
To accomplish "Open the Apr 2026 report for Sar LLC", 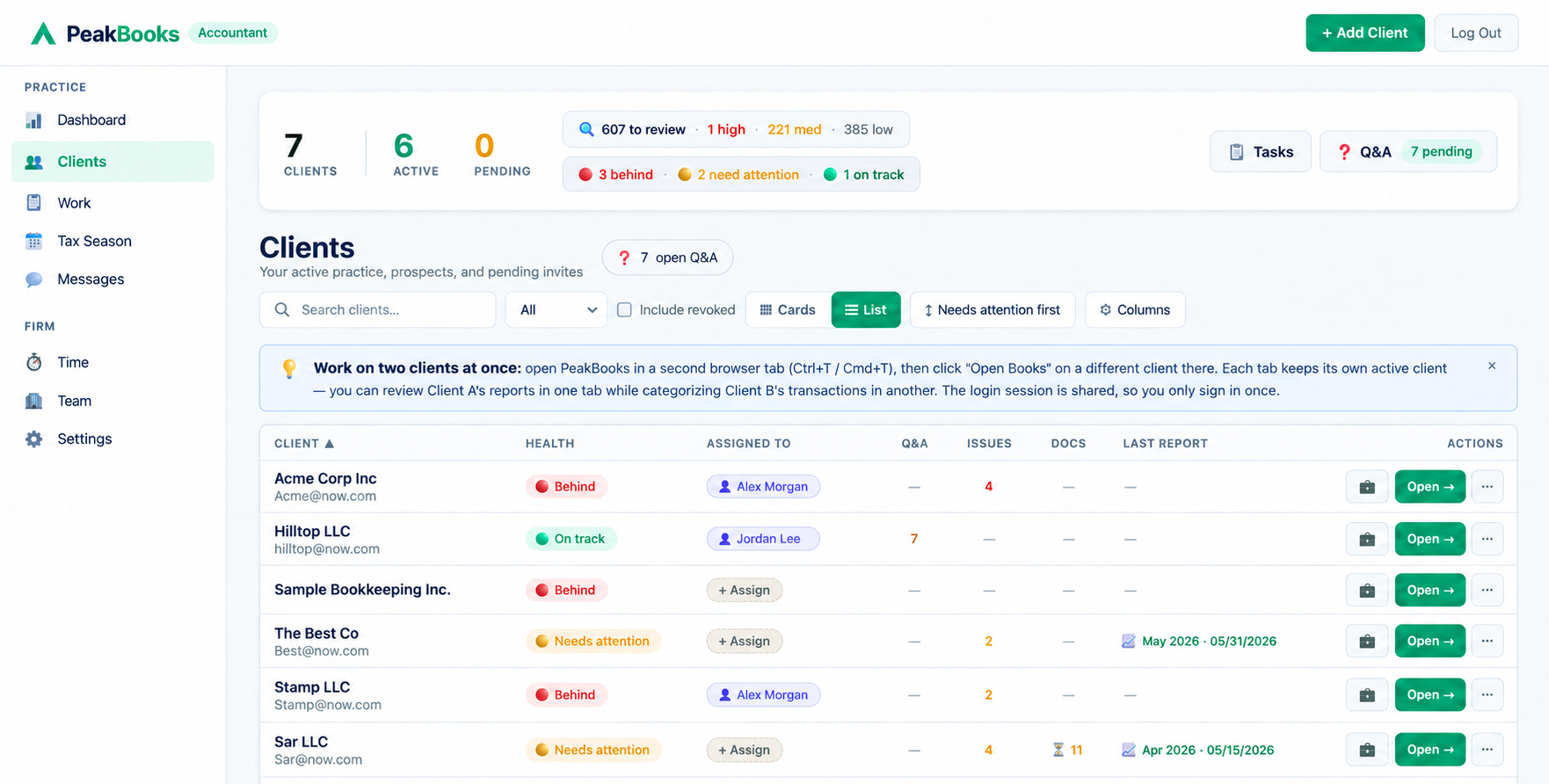I will [x=1198, y=750].
